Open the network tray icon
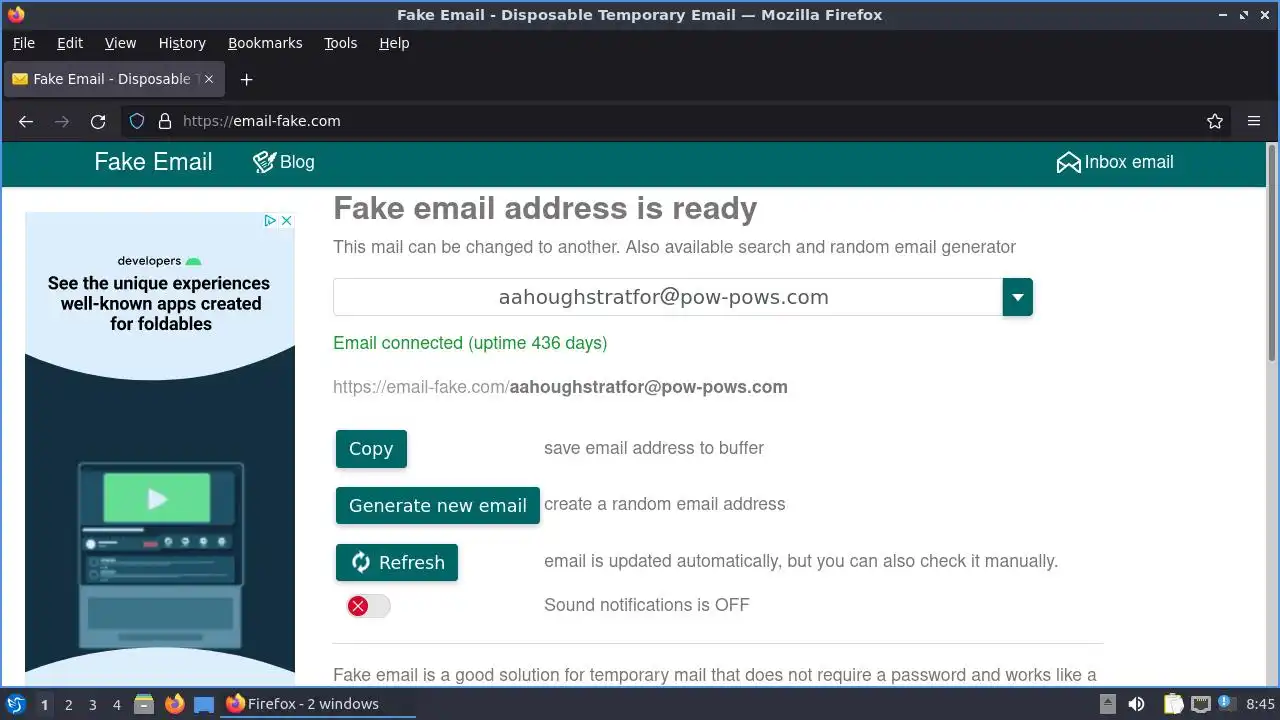Image resolution: width=1280 pixels, height=720 pixels. coord(1200,704)
